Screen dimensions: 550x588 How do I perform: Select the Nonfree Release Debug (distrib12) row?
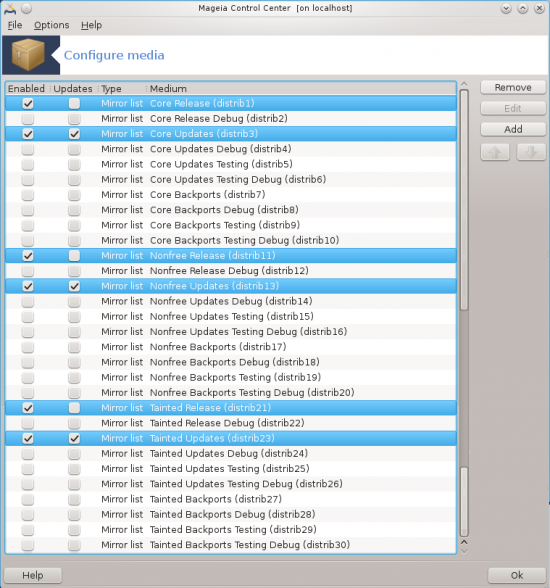click(x=231, y=271)
